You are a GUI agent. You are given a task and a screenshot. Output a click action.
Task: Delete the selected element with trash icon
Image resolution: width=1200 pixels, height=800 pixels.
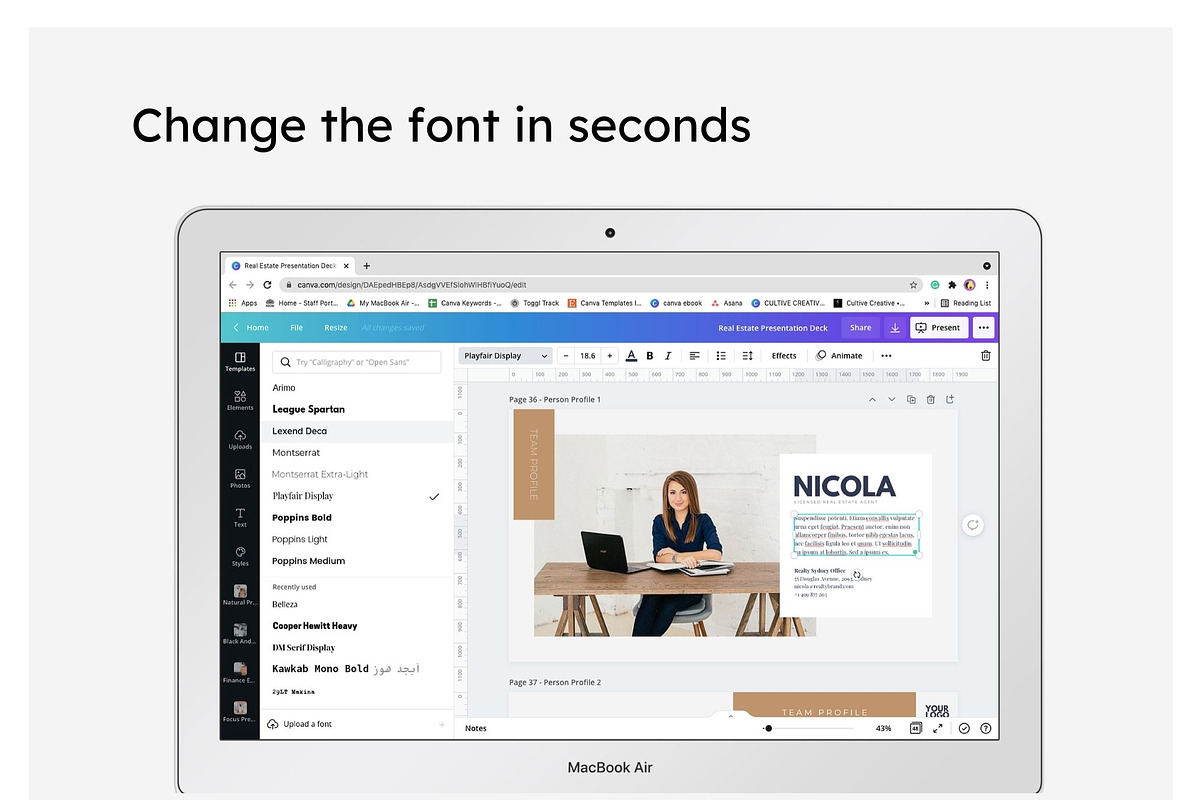click(x=986, y=355)
